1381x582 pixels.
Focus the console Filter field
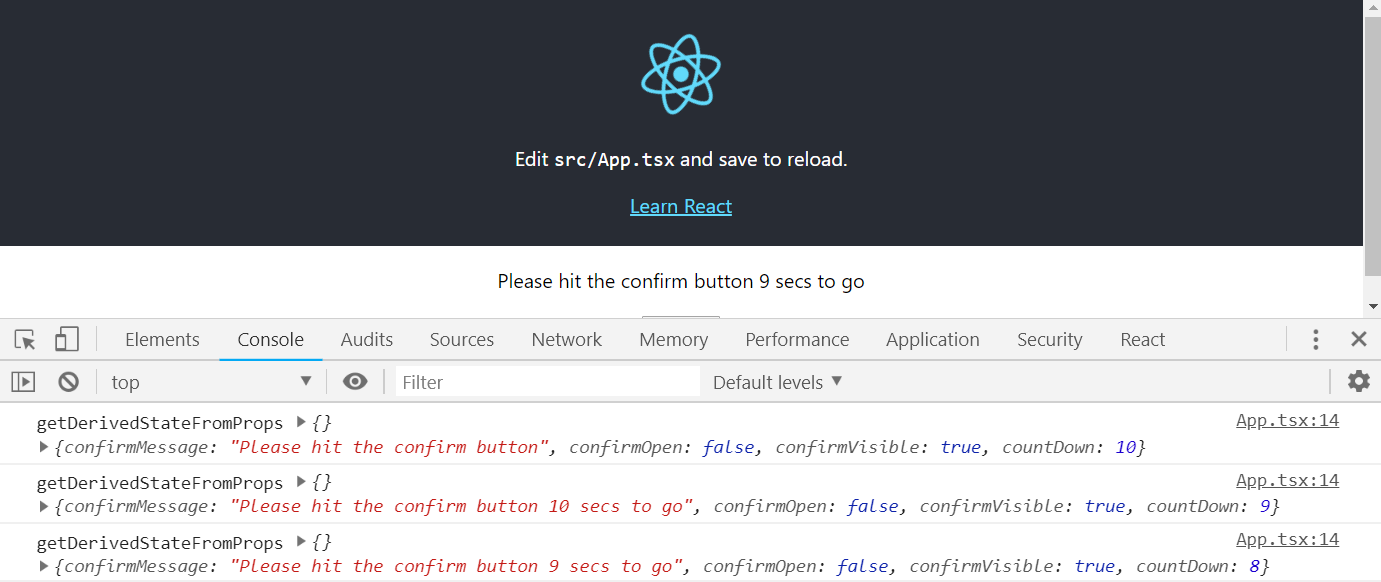[x=548, y=382]
